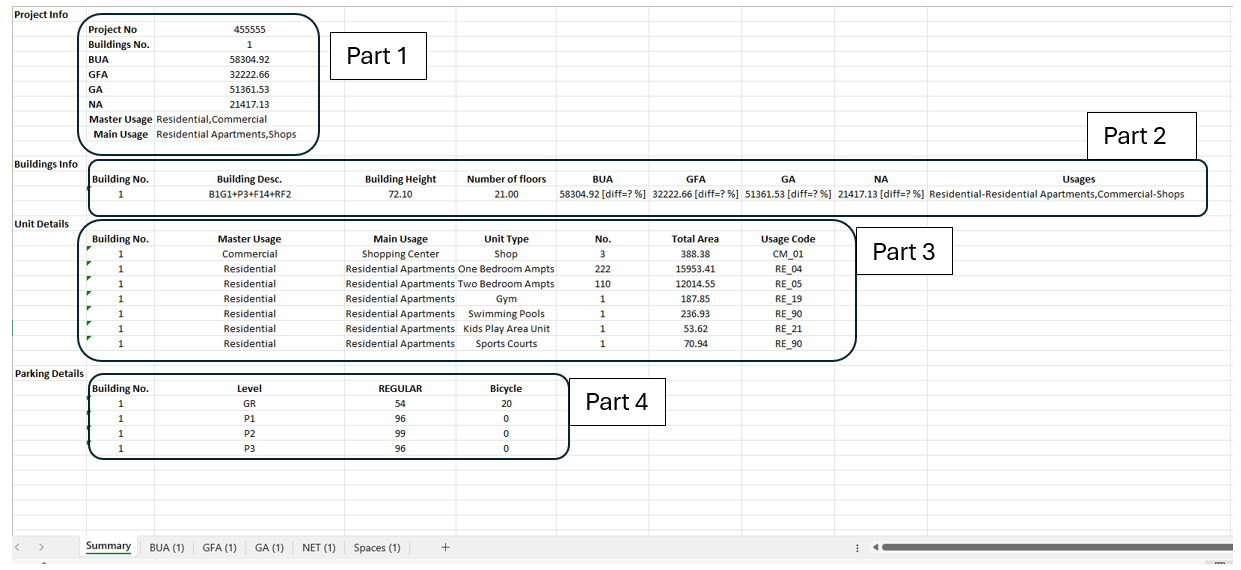Viewport: 1241px width, 570px height.
Task: Select the NET (1) sheet tab
Action: pos(319,547)
